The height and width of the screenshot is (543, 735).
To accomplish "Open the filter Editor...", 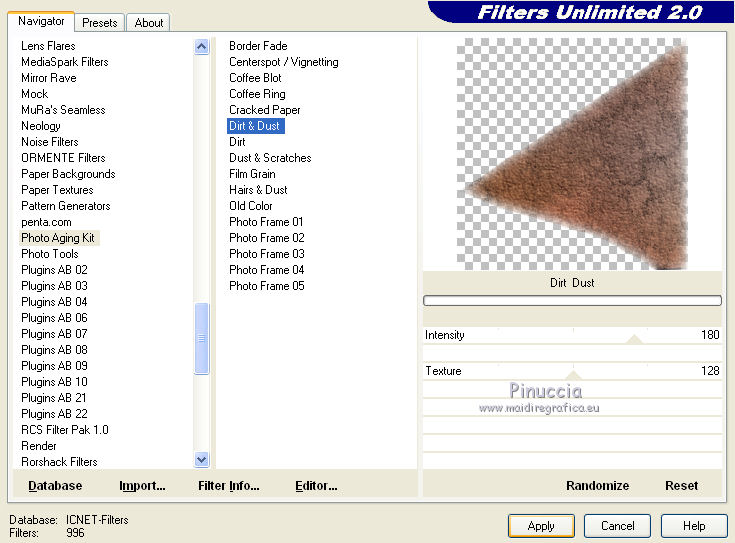I will click(316, 485).
